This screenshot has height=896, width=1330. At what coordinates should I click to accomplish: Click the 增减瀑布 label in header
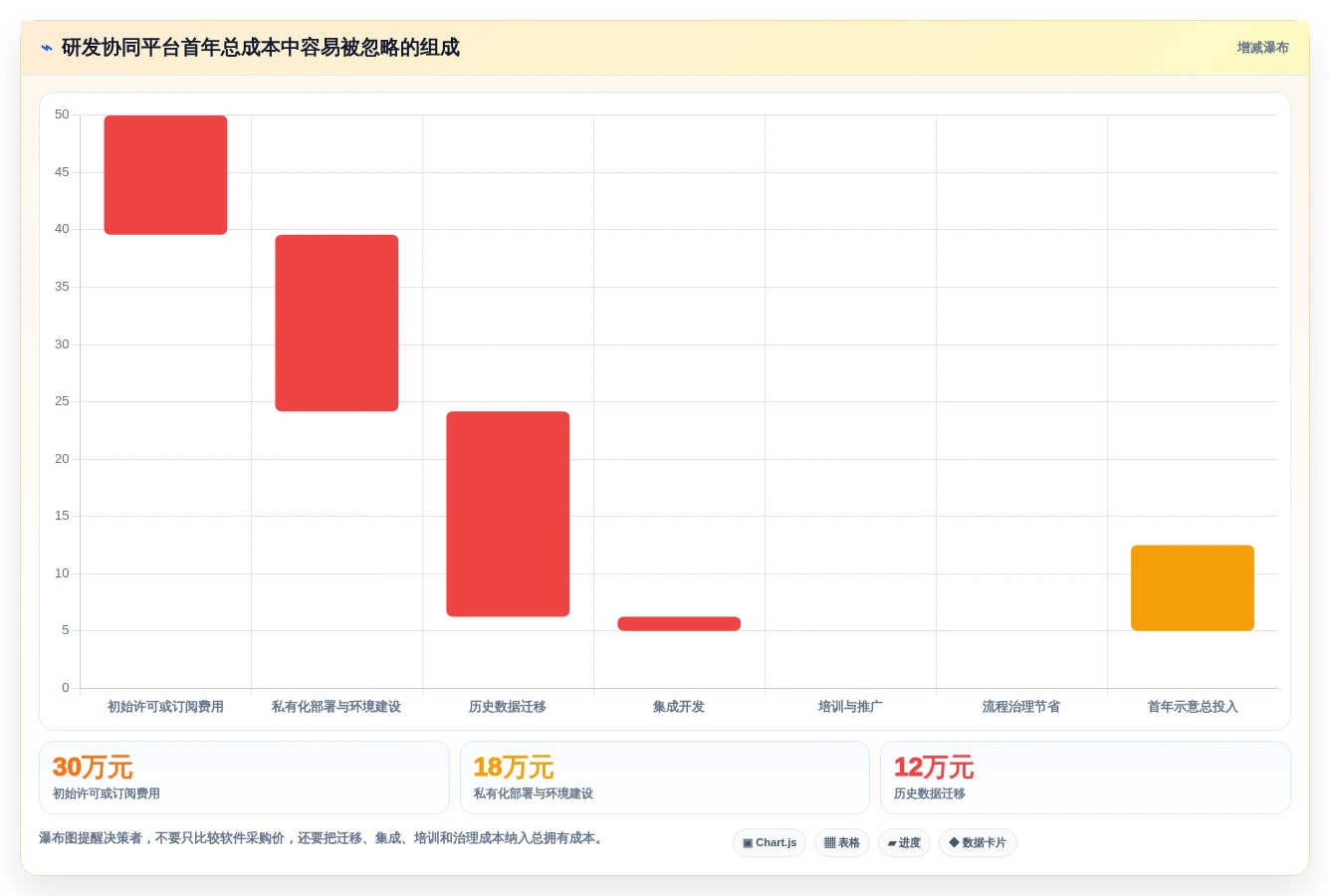[x=1262, y=48]
